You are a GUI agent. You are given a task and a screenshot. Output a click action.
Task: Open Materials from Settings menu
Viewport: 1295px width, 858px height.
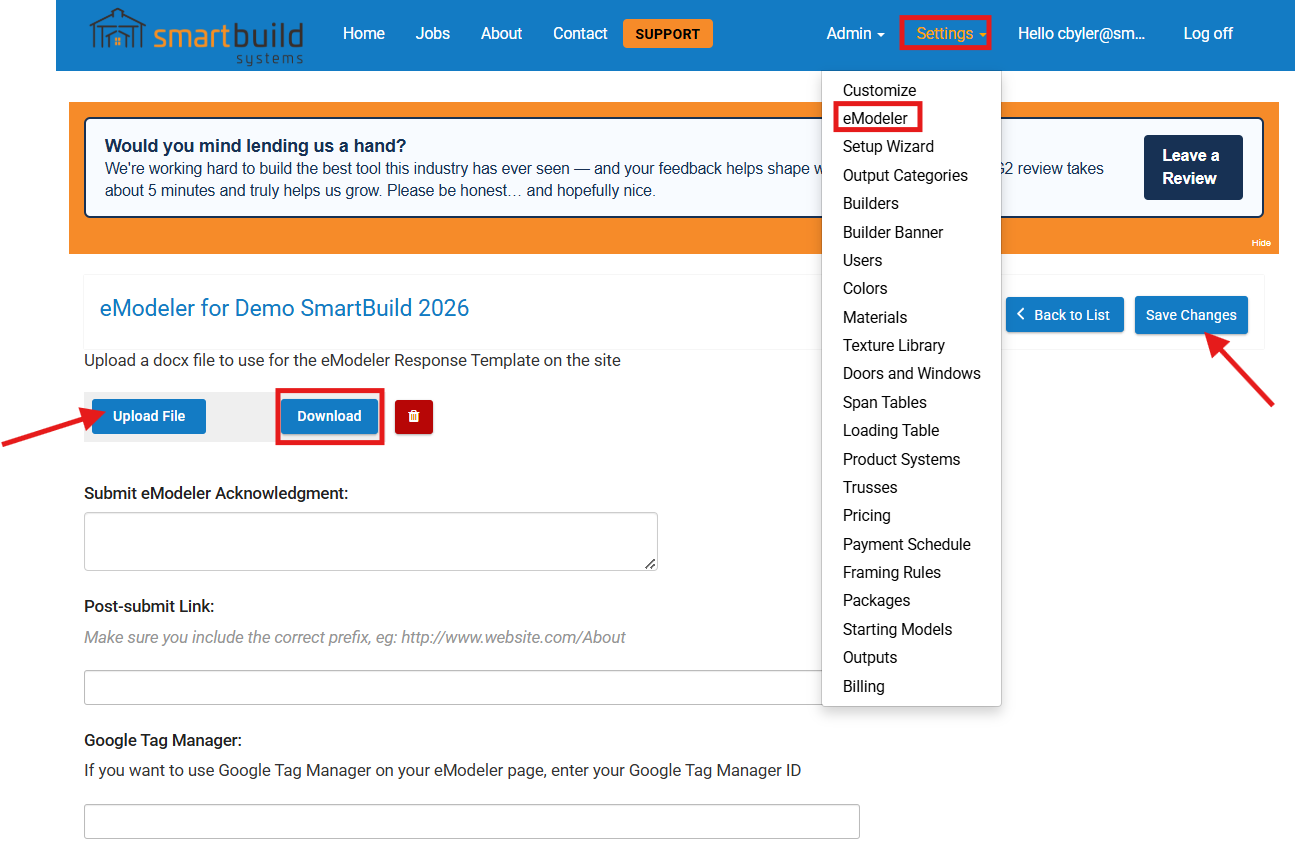pyautogui.click(x=875, y=317)
